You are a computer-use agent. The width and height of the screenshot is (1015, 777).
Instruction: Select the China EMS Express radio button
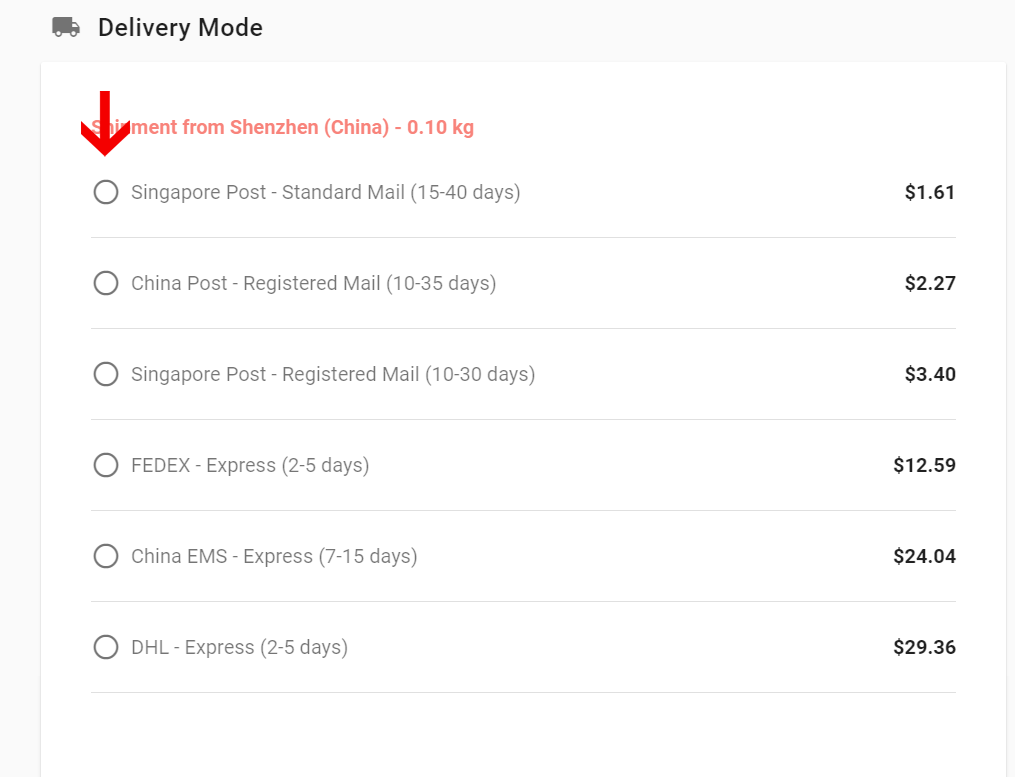106,556
